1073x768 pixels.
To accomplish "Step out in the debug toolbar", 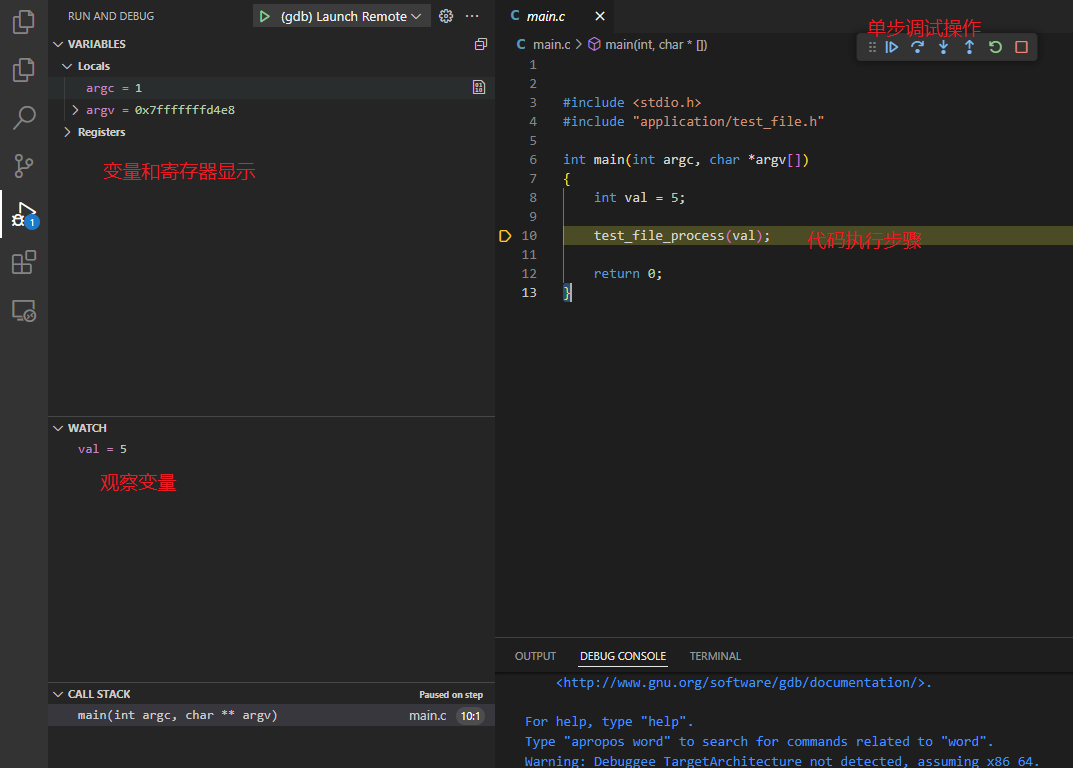I will tap(970, 47).
